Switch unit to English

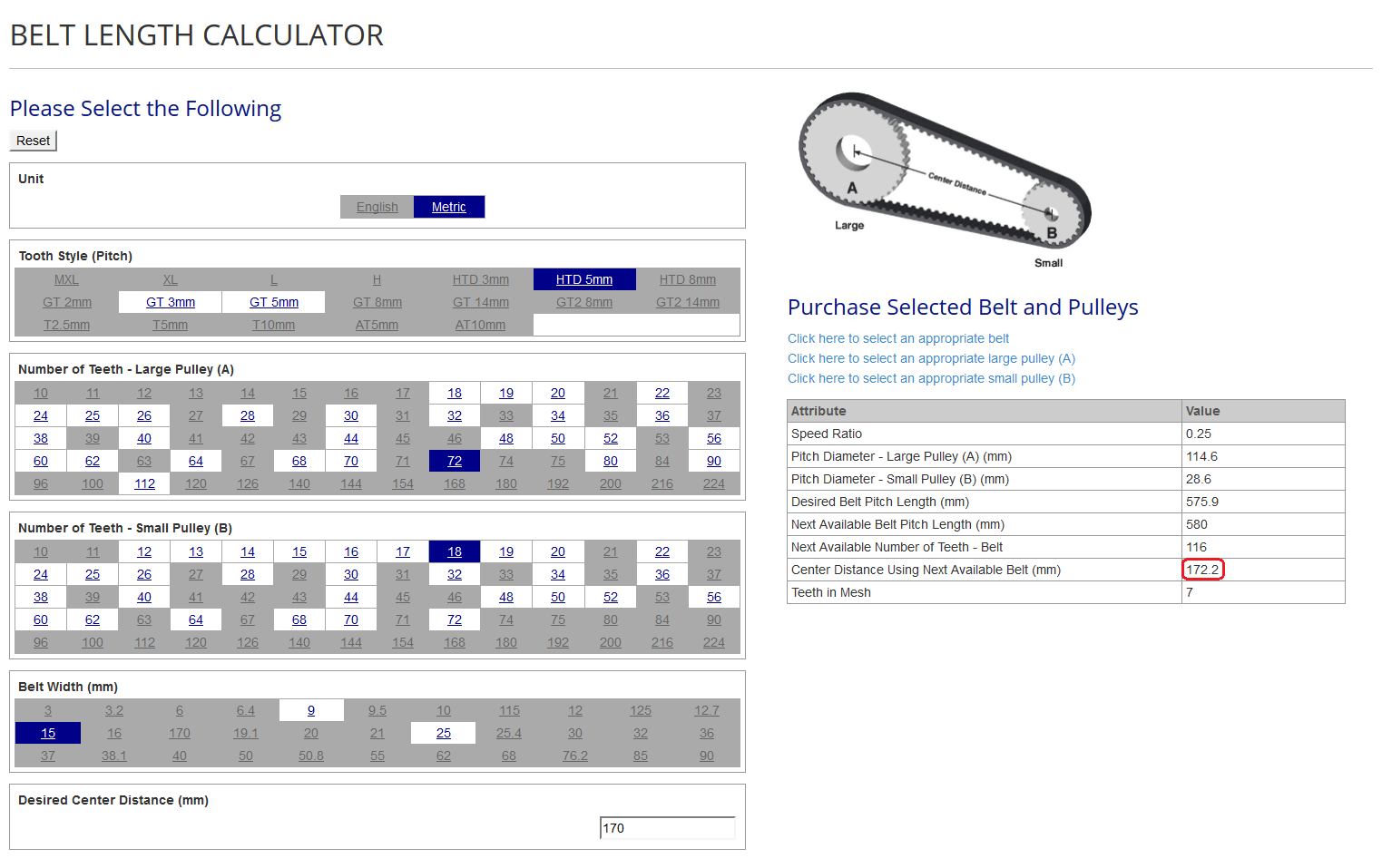[377, 207]
